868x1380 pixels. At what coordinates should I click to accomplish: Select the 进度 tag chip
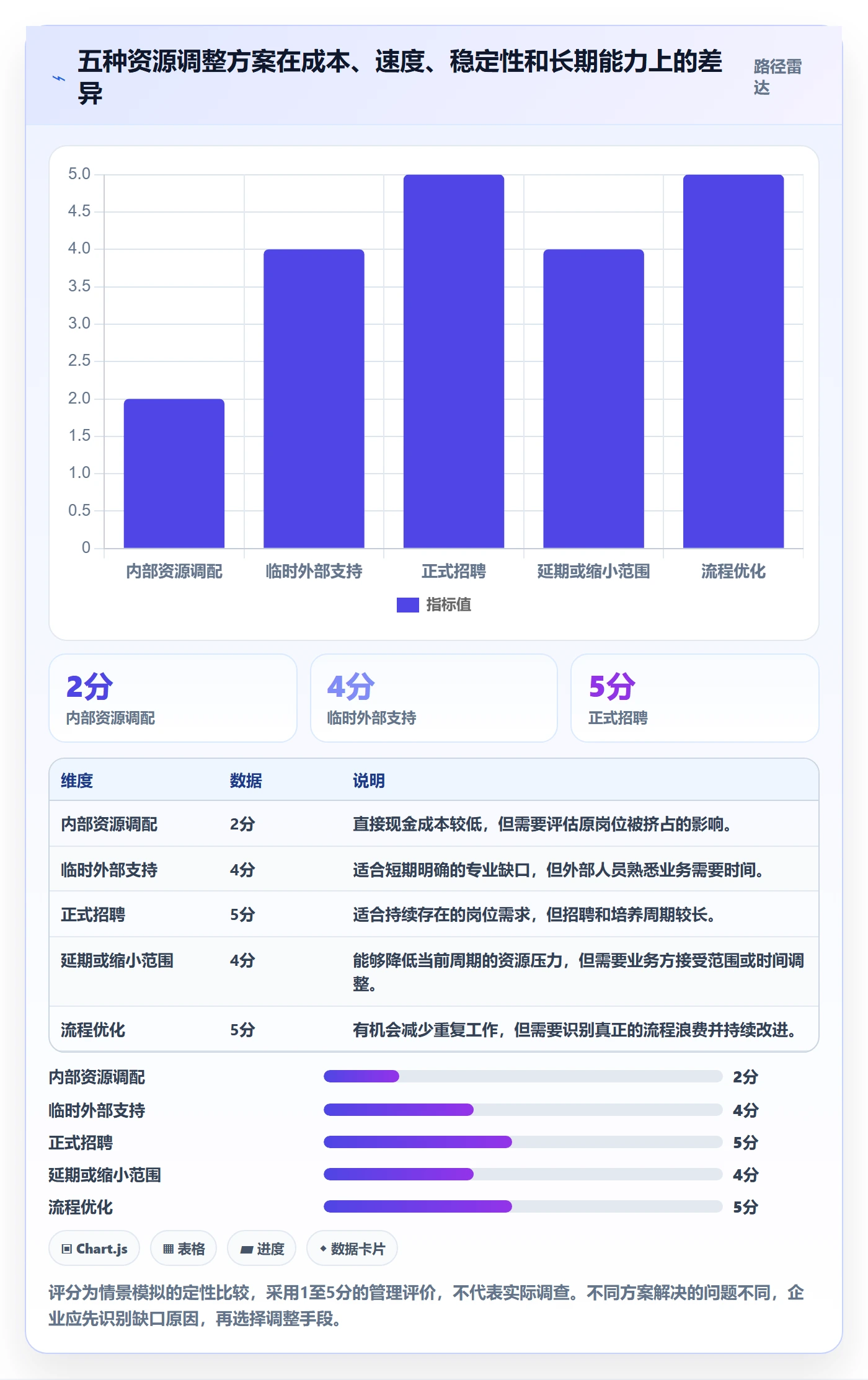pos(262,1249)
